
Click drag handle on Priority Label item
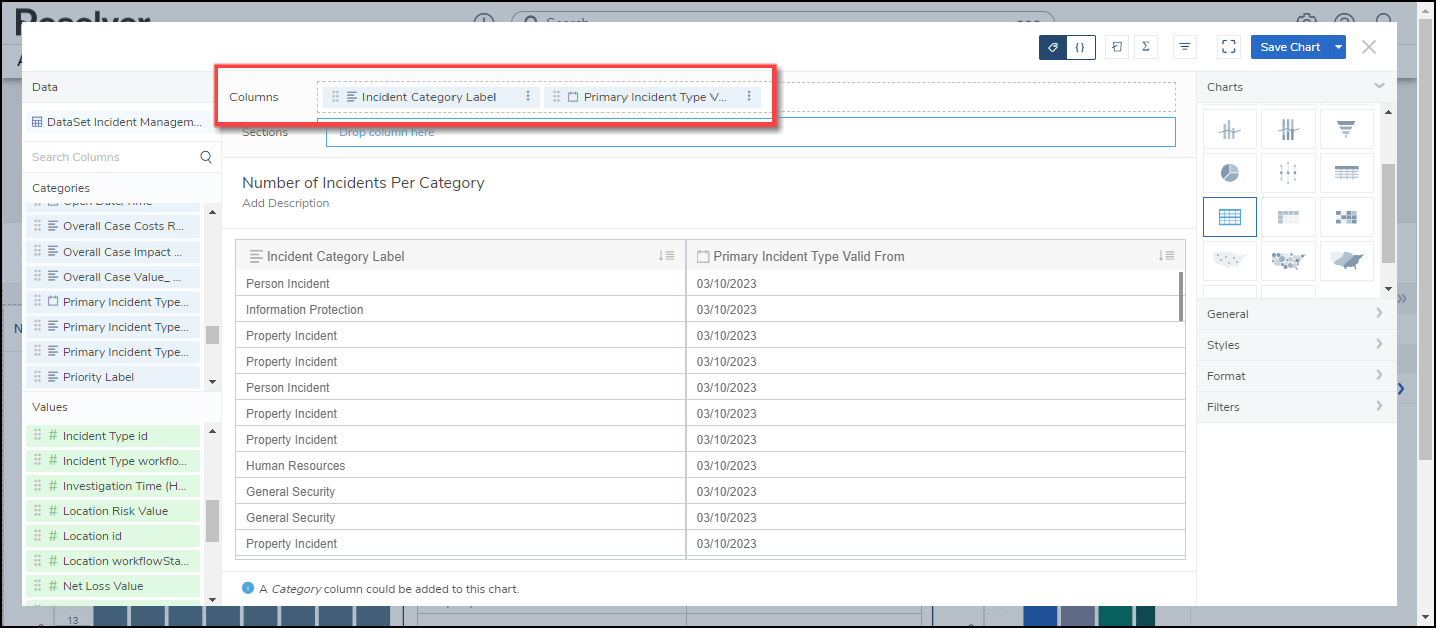(x=38, y=377)
